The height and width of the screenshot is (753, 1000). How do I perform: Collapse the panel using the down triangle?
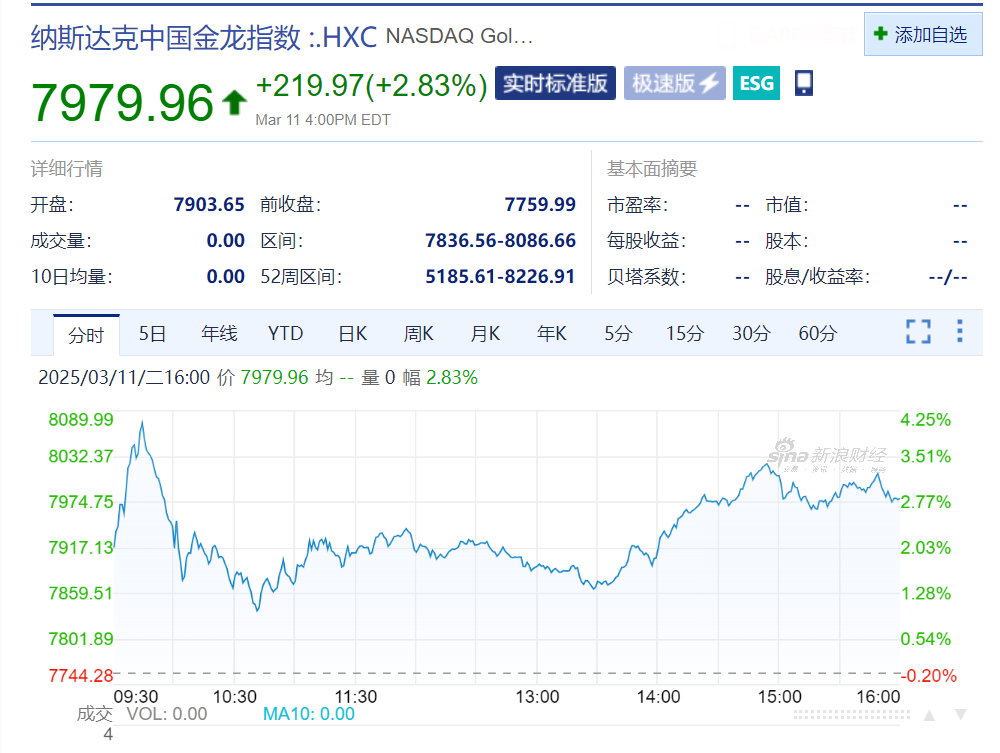[962, 714]
